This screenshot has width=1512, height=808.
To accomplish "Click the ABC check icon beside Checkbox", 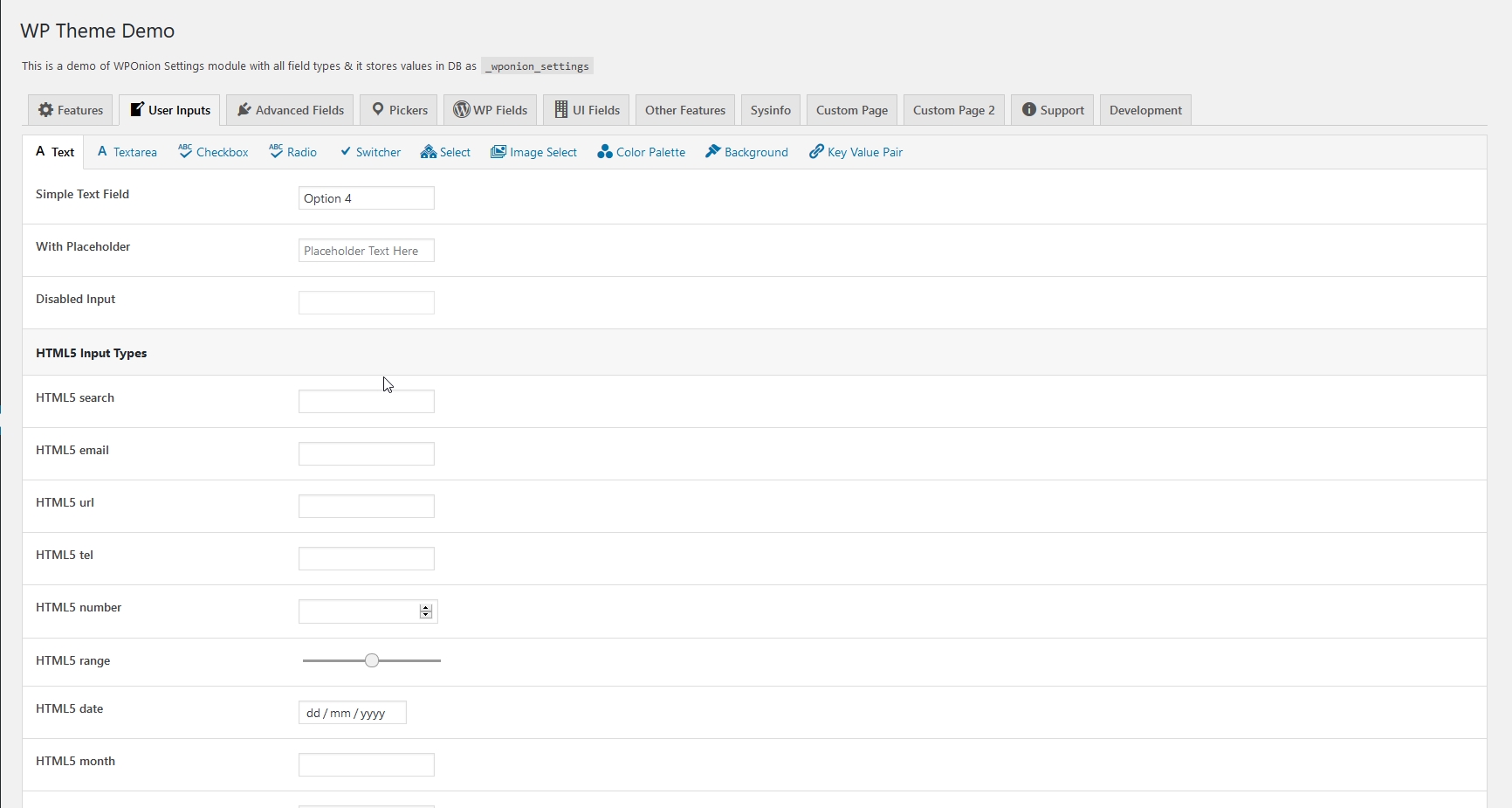I will [185, 151].
